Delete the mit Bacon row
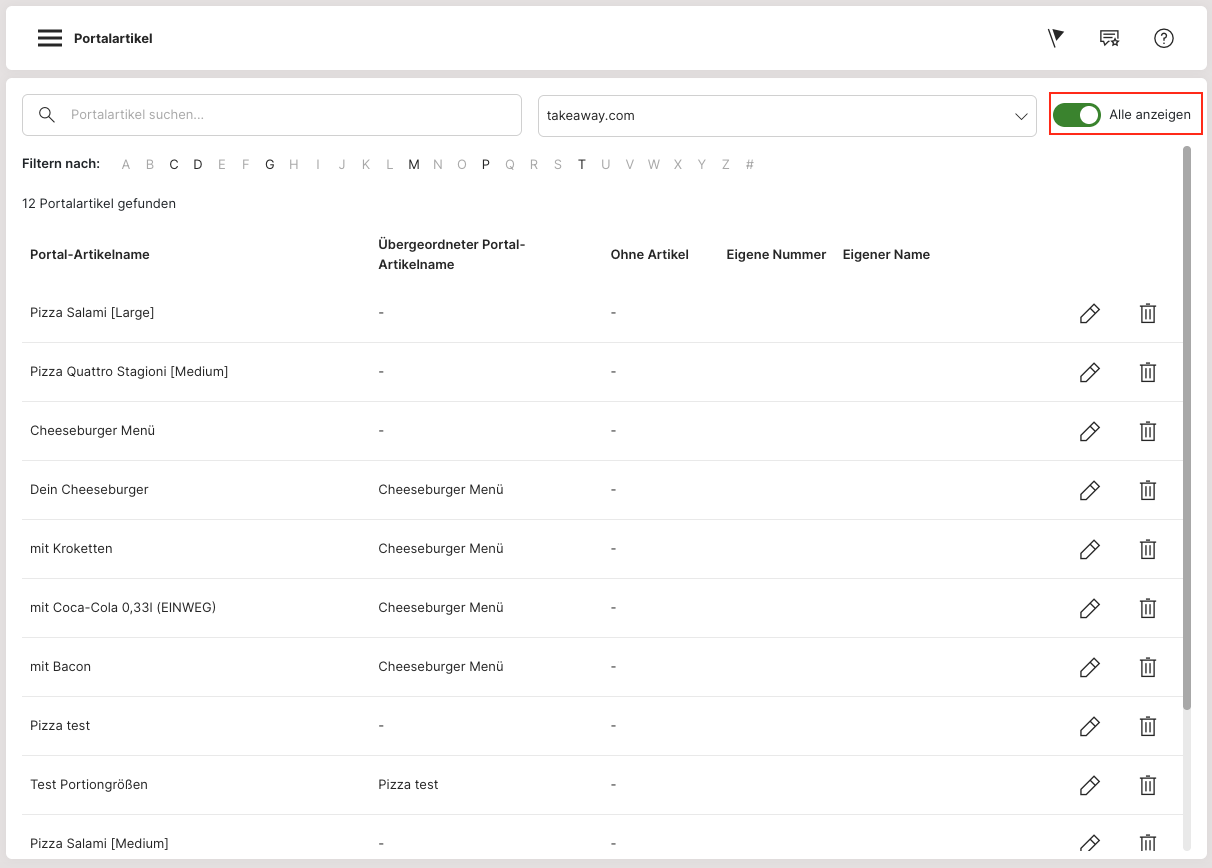Viewport: 1212px width, 868px height. (x=1148, y=667)
